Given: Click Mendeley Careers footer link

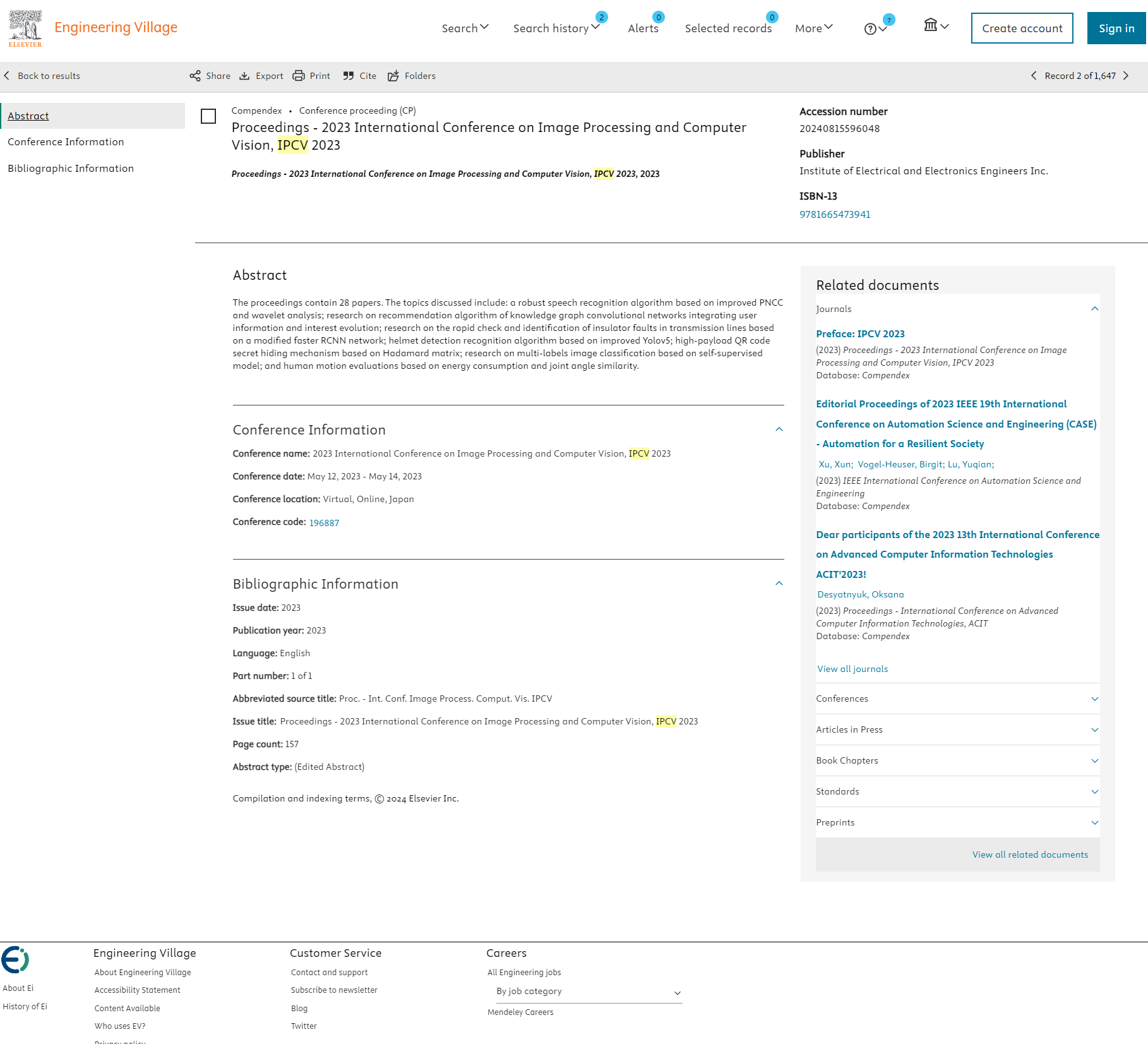Looking at the screenshot, I should coord(520,1012).
